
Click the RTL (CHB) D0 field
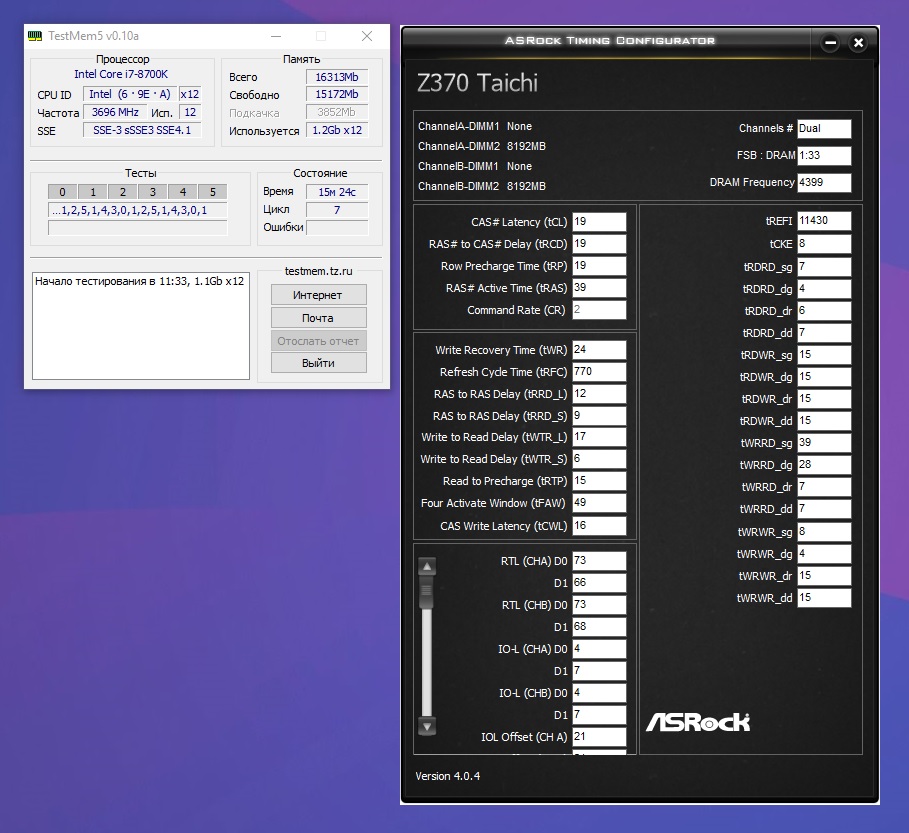click(599, 605)
